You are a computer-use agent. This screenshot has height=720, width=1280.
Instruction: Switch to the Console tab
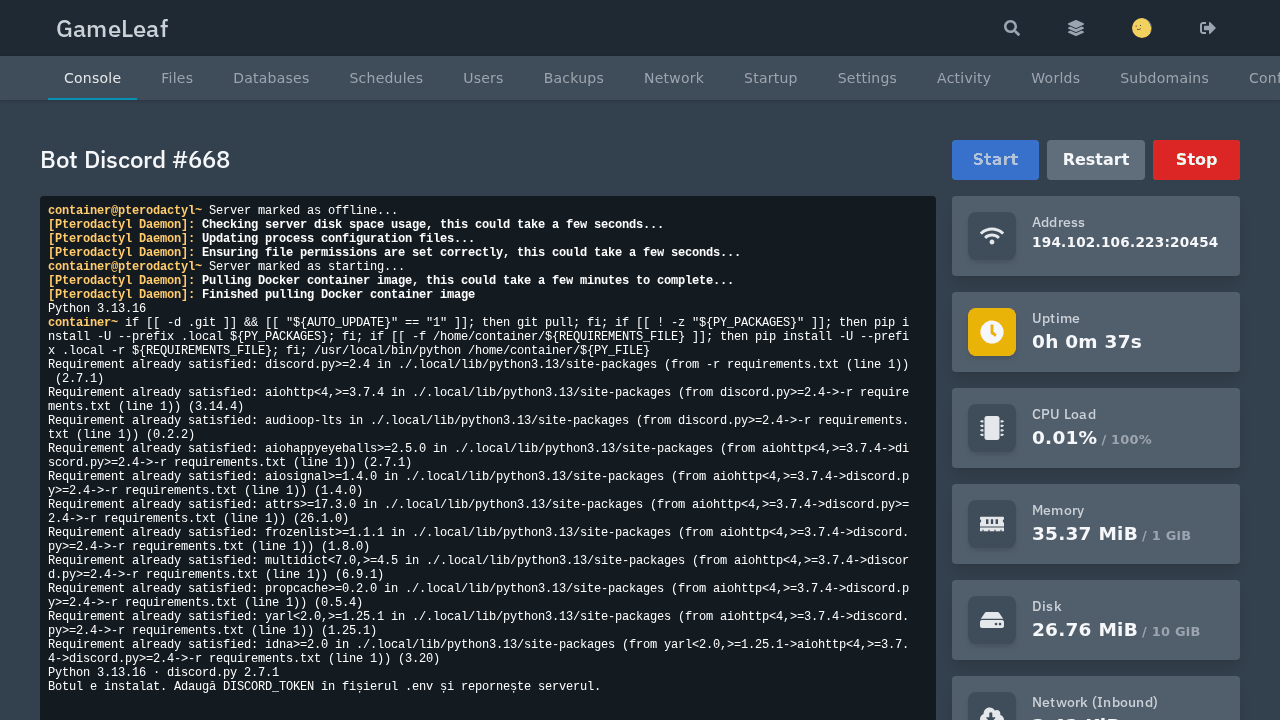(92, 78)
